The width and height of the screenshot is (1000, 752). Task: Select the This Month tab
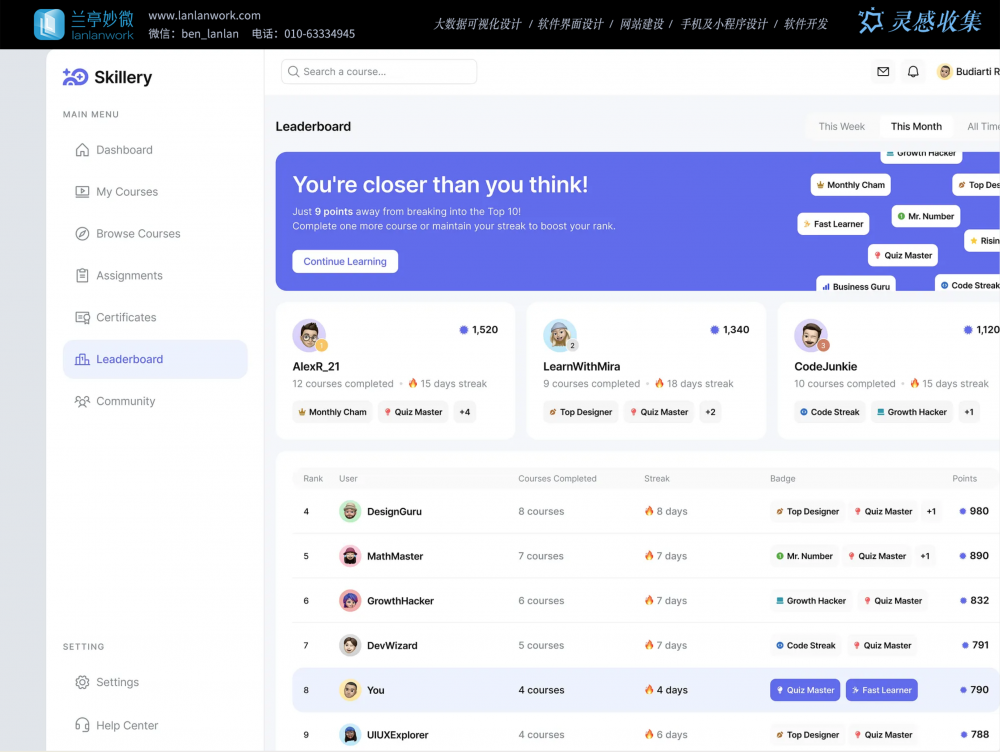click(x=916, y=127)
